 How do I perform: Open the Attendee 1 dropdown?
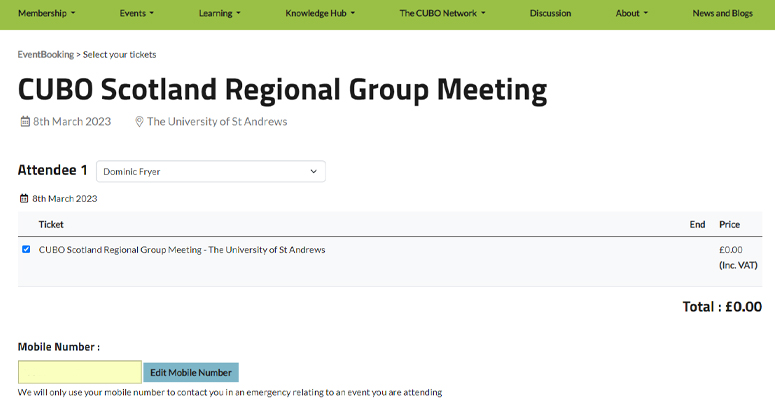tap(211, 171)
